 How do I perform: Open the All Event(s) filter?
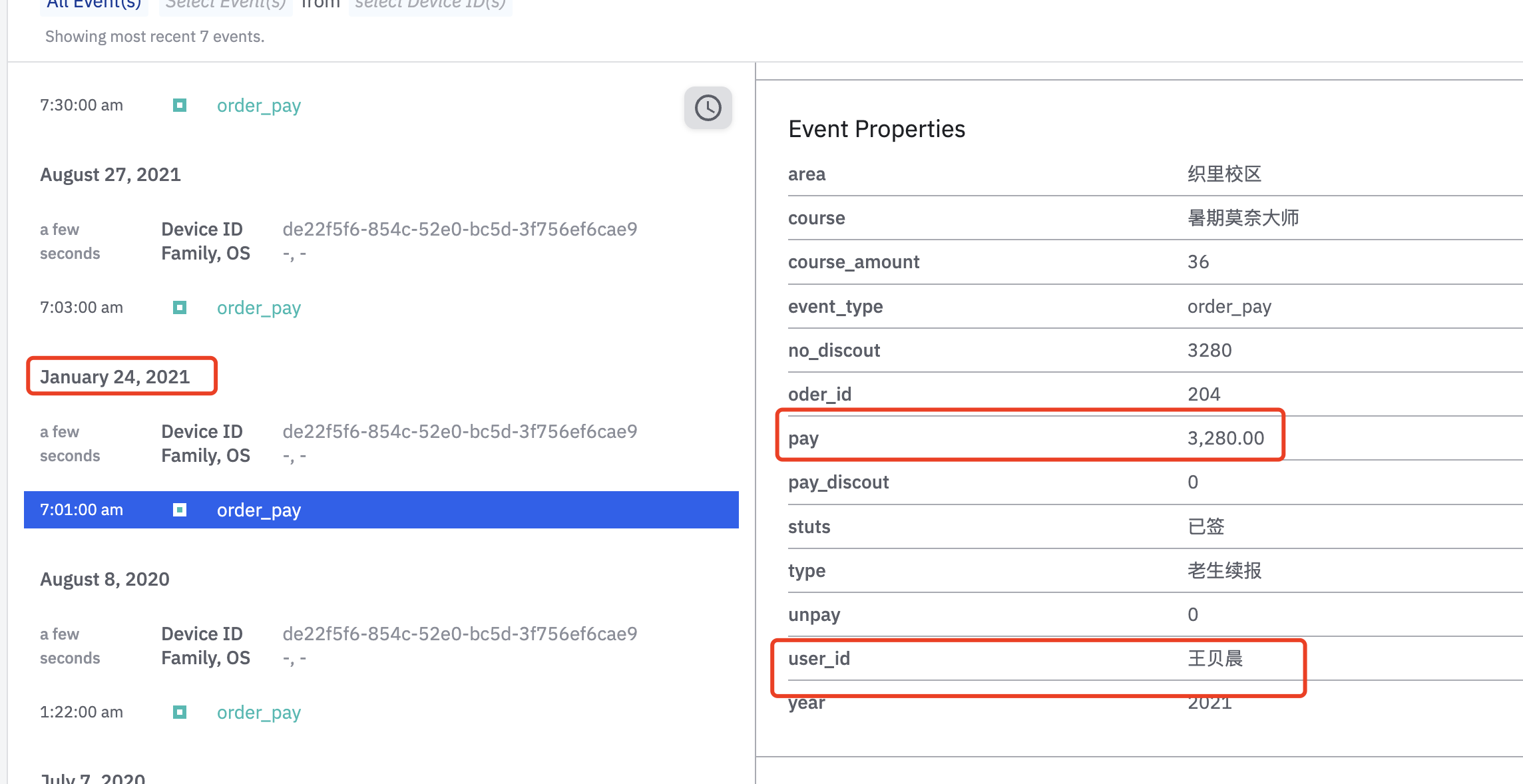(x=94, y=4)
